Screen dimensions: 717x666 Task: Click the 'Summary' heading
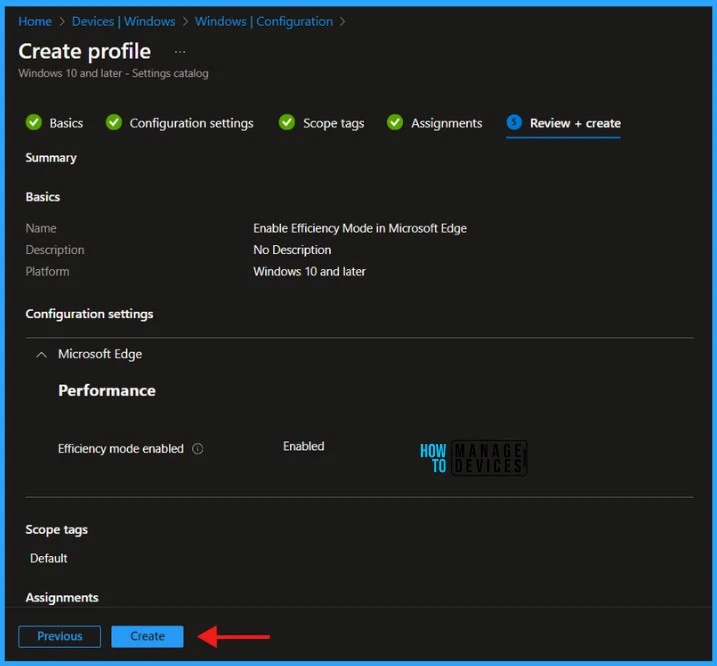point(51,158)
